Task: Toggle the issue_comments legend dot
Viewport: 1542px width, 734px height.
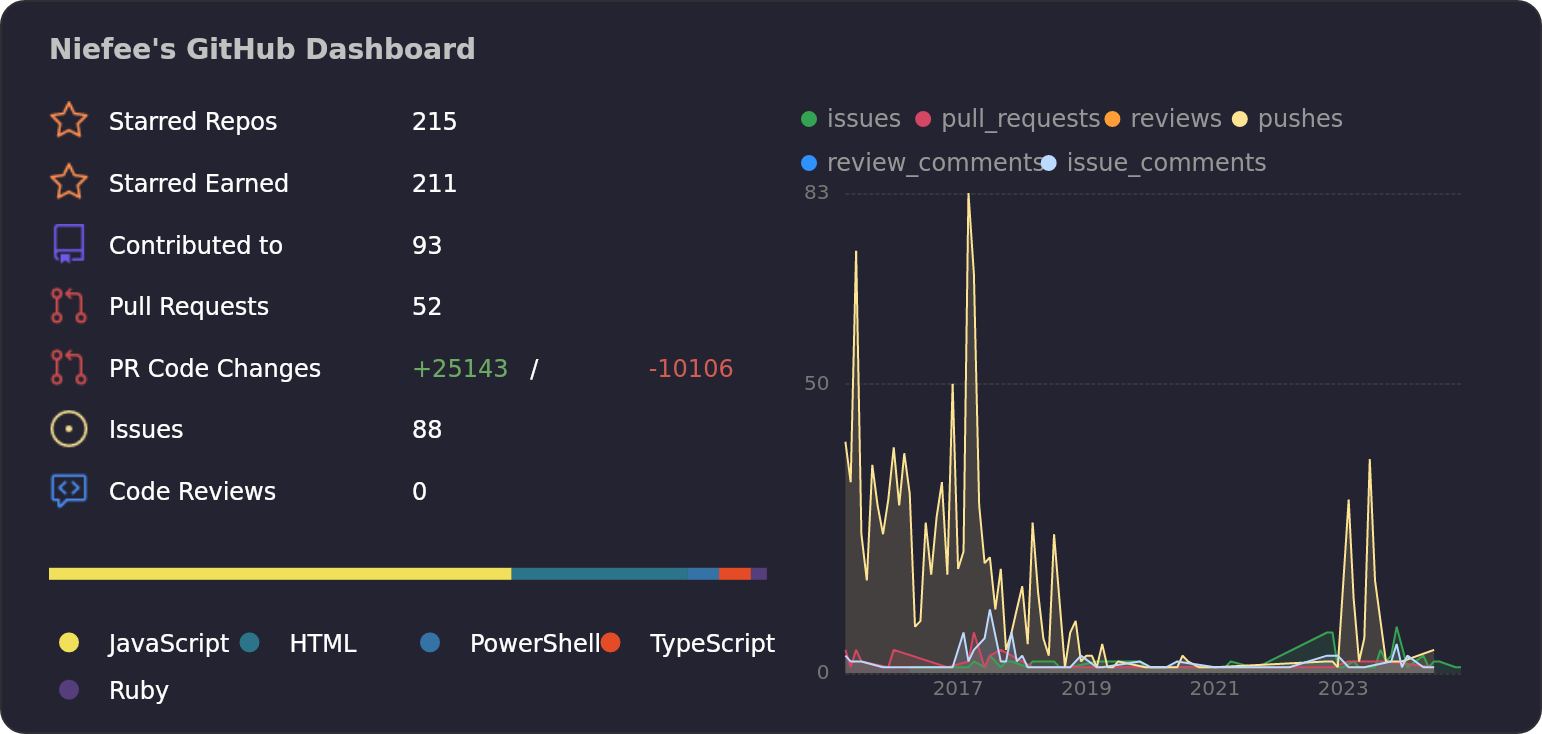Action: tap(1048, 163)
